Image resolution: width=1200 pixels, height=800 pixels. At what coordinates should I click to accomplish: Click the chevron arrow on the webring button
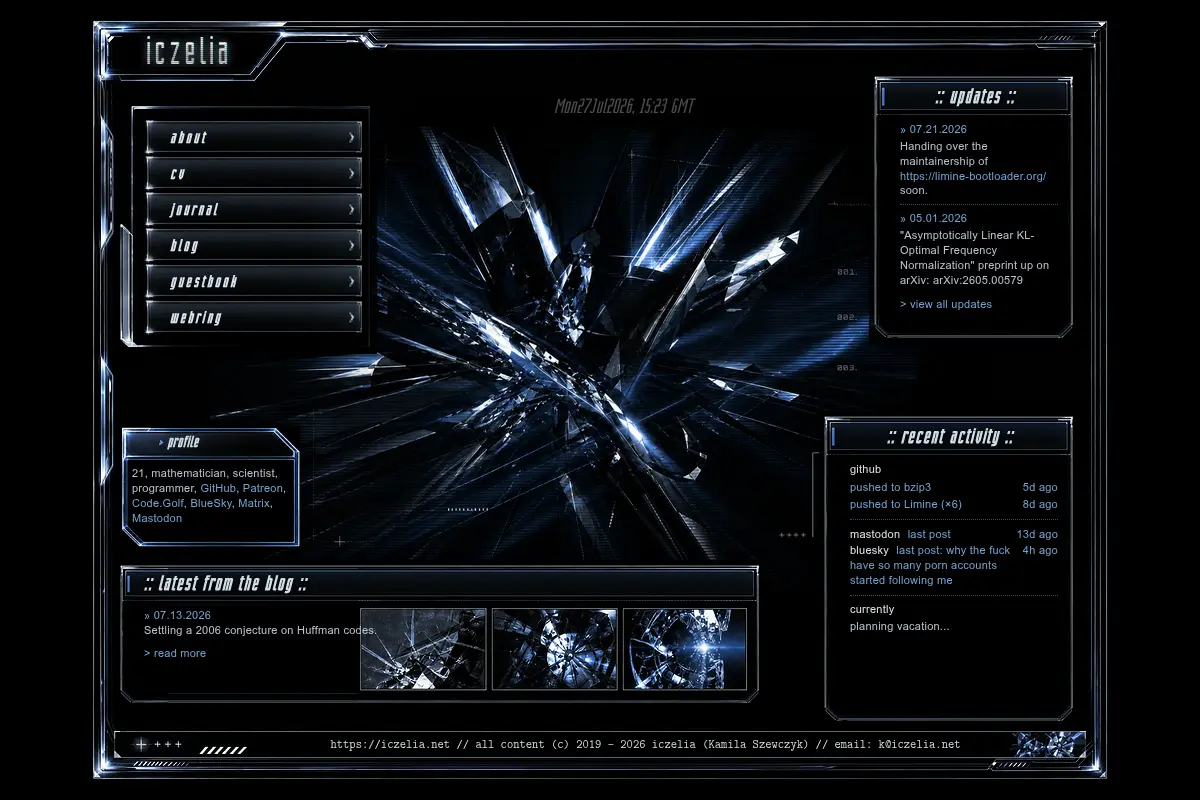(x=351, y=317)
